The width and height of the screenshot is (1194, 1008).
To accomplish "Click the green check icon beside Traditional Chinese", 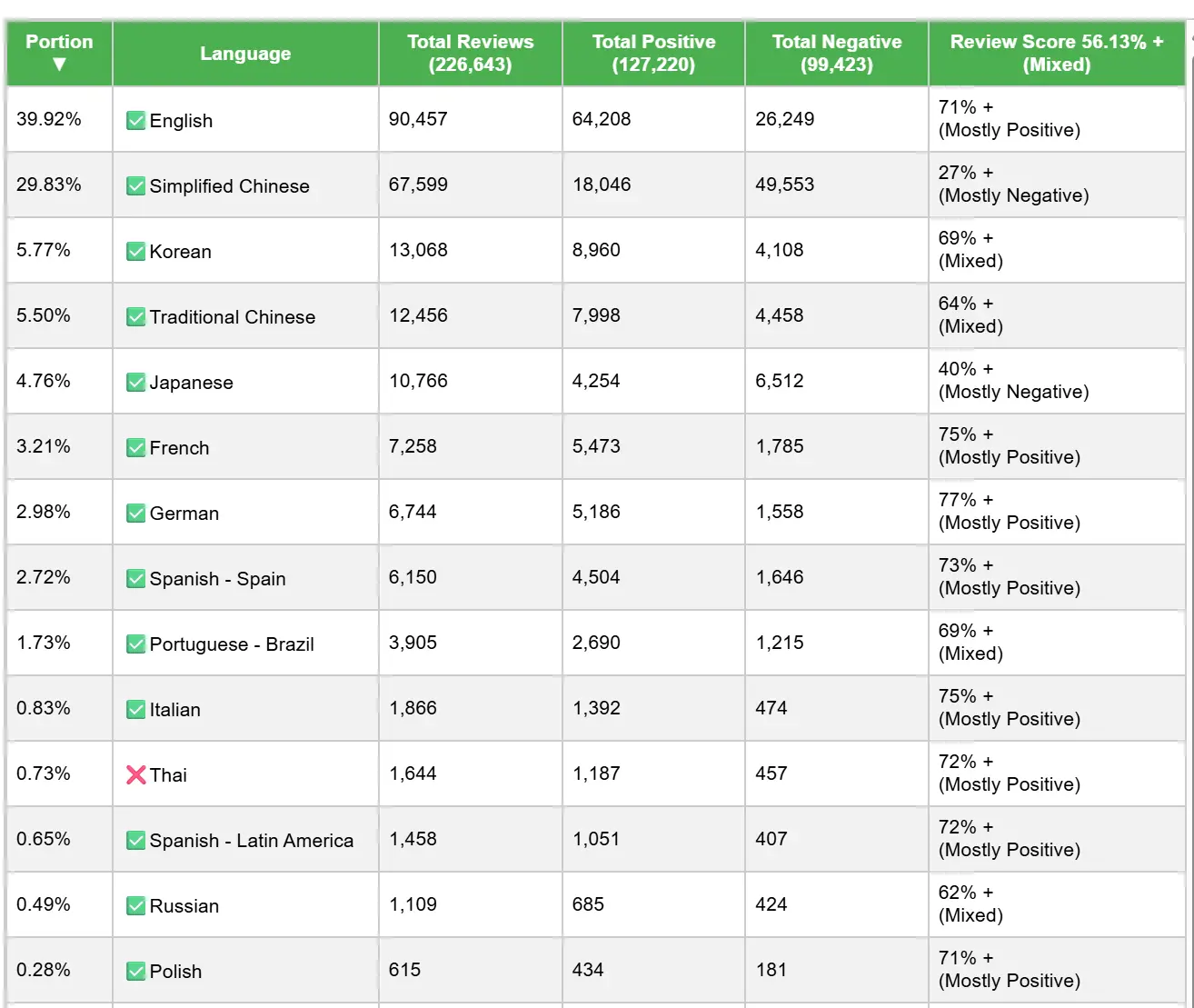I will click(x=135, y=316).
